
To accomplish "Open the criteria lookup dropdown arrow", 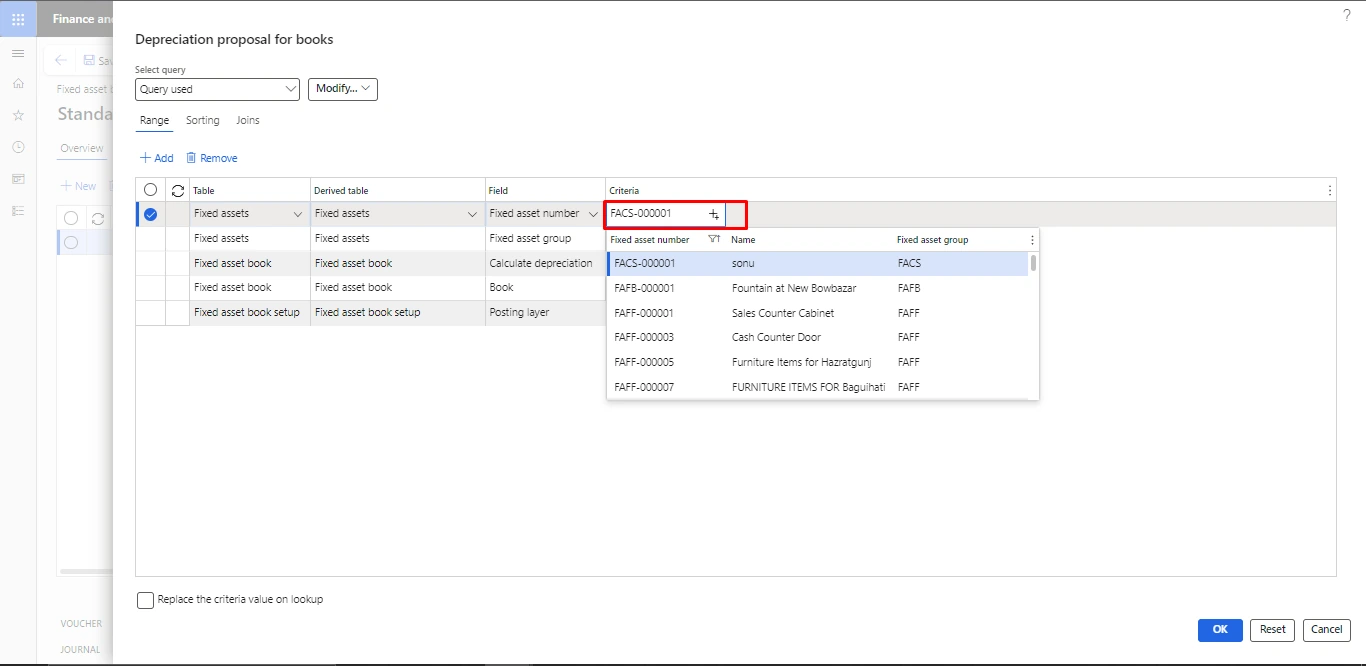I will pos(714,214).
